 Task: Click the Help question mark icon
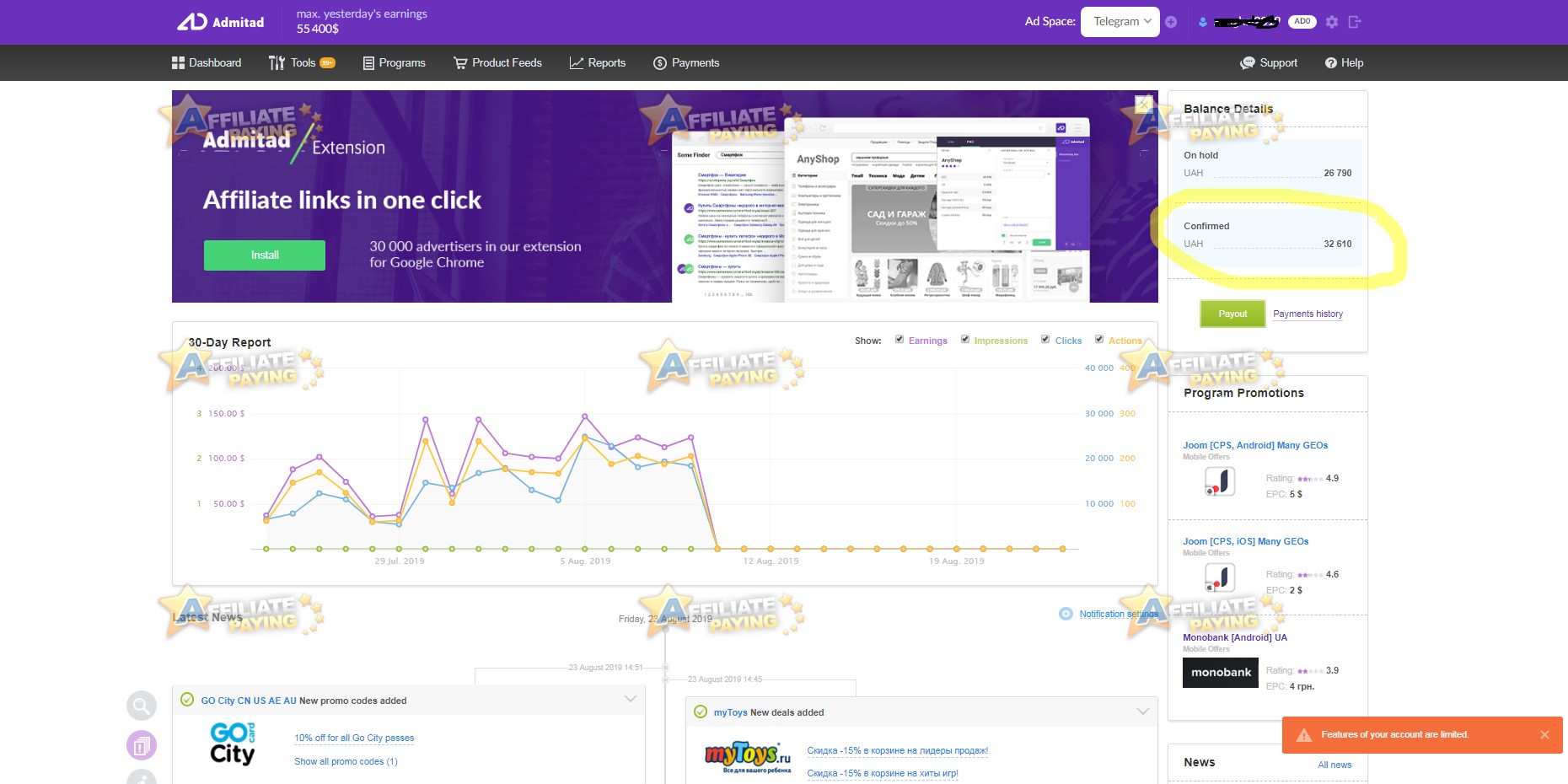(x=1331, y=62)
